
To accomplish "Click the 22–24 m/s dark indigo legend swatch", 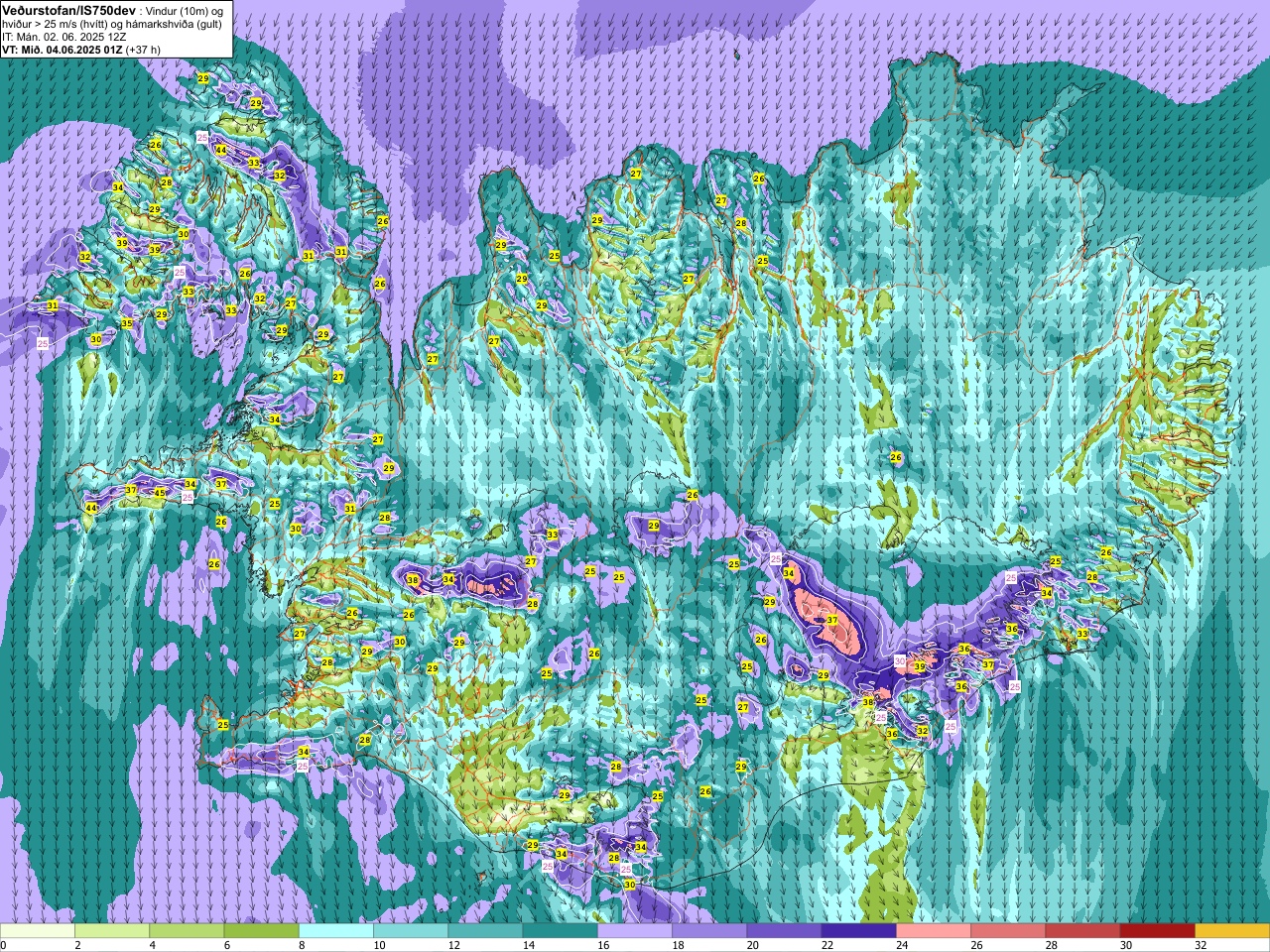I will 858,931.
